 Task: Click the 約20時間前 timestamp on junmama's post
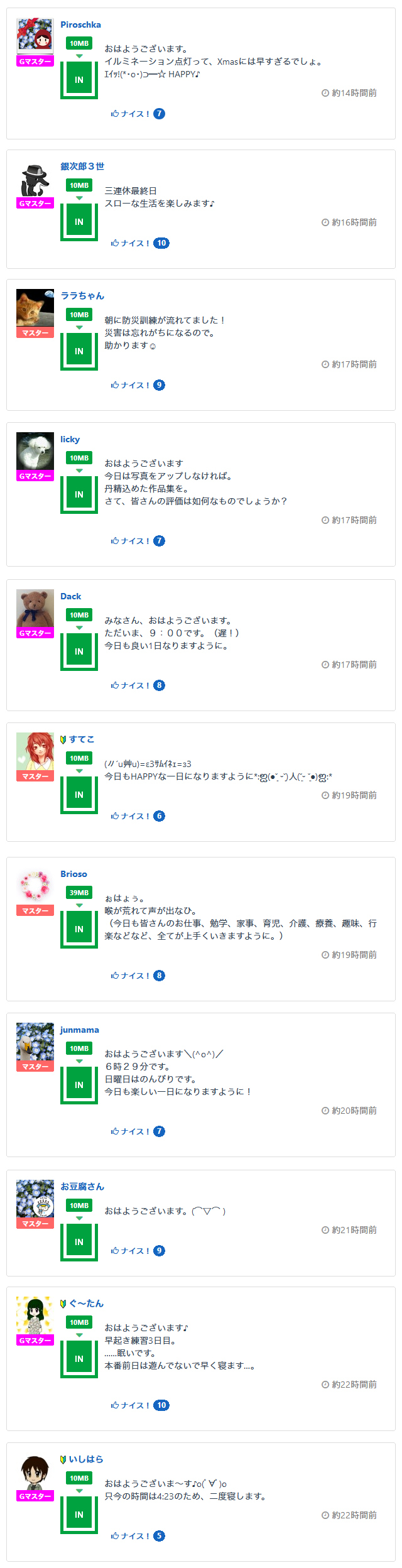tap(354, 1111)
